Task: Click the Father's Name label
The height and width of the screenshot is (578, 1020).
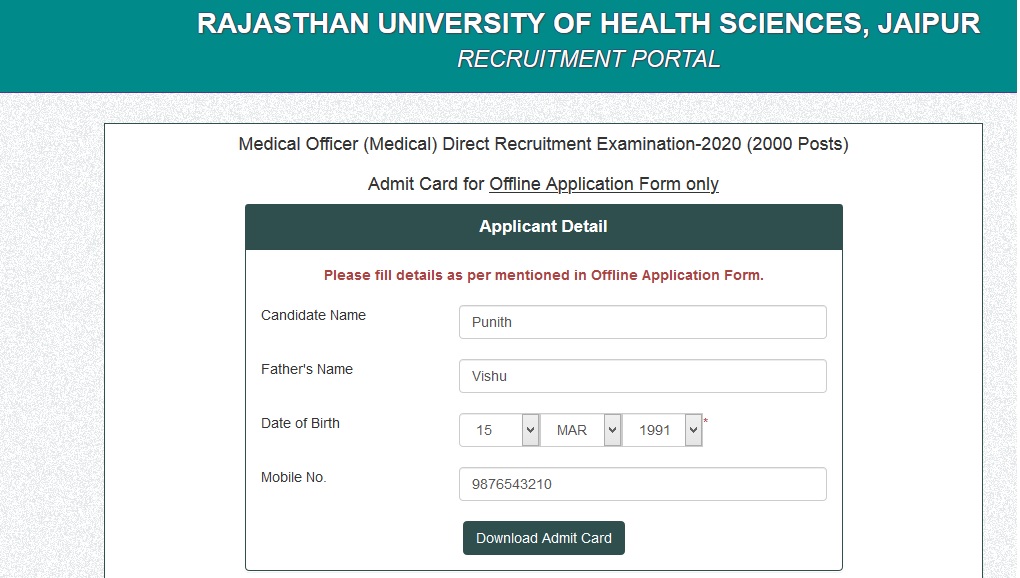Action: click(x=307, y=369)
